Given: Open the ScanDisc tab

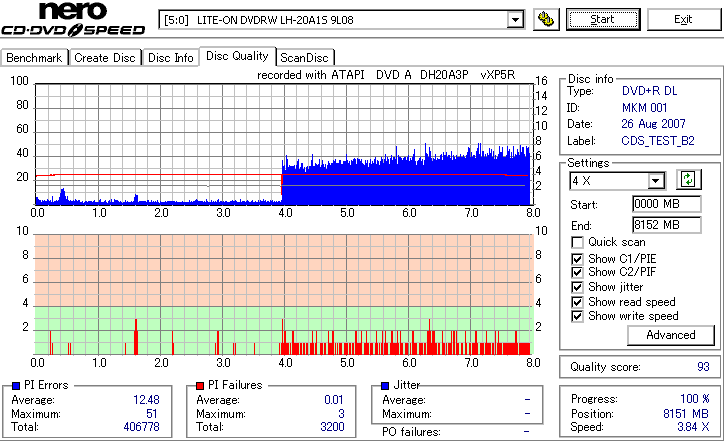Looking at the screenshot, I should coord(304,58).
